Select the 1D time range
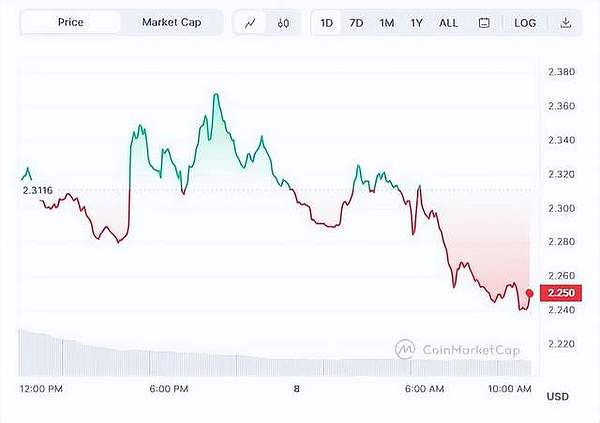The height and width of the screenshot is (423, 600). click(327, 22)
